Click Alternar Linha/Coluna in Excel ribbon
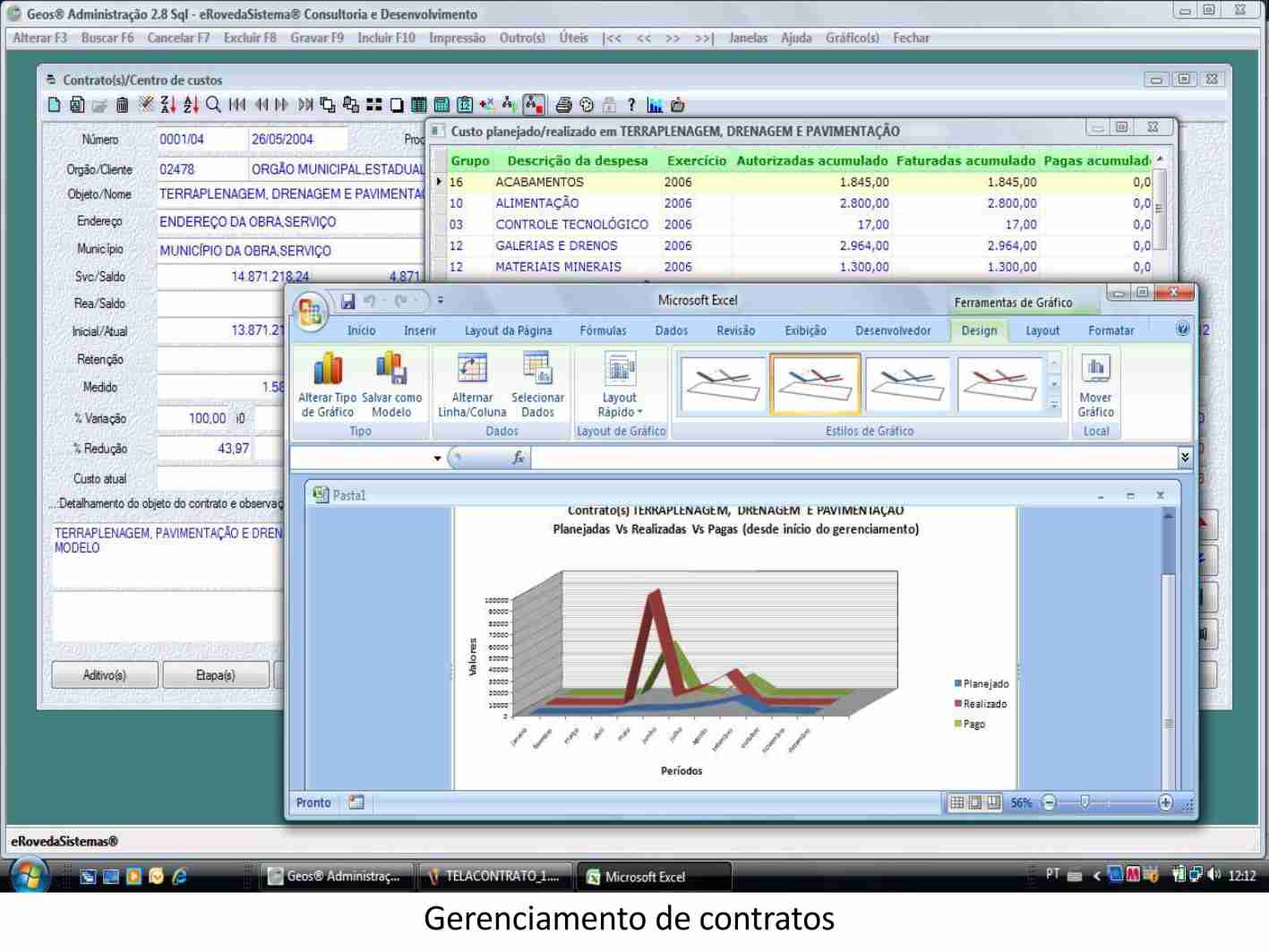This screenshot has width=1269, height=952. click(x=472, y=385)
